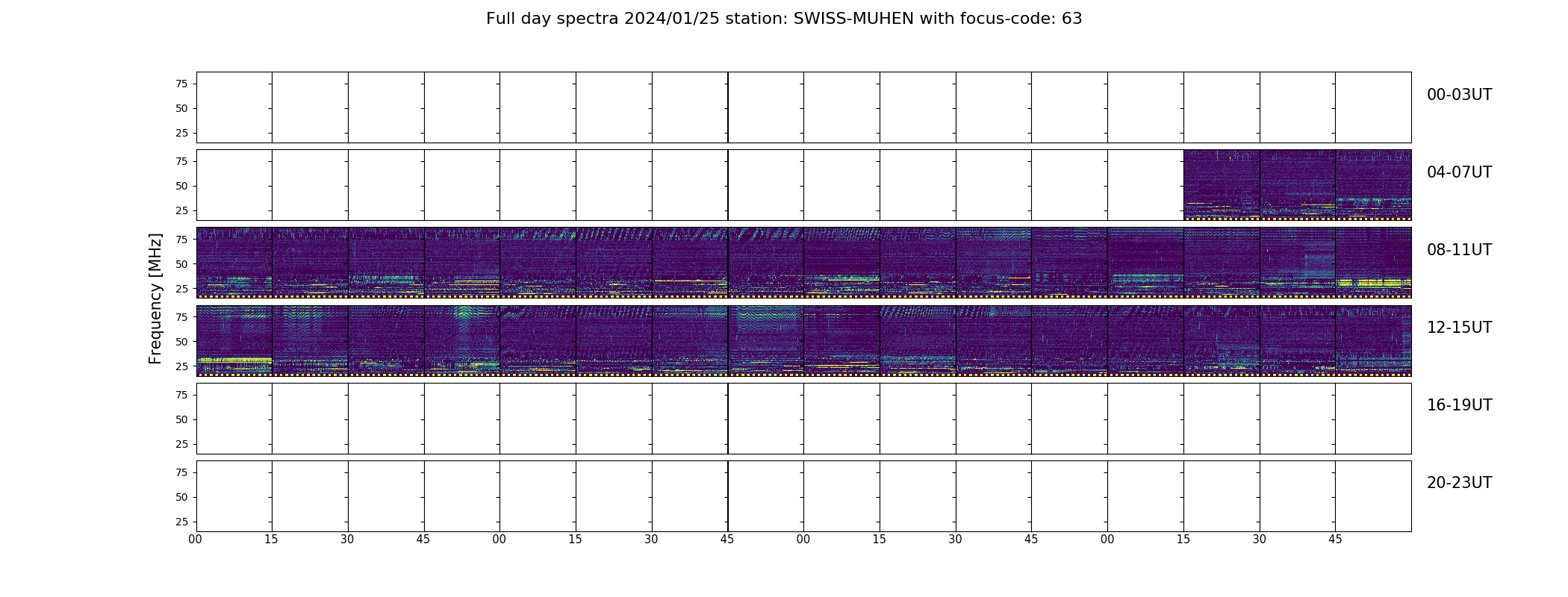
Task: Select the 20-23UT row label
Action: click(1459, 483)
